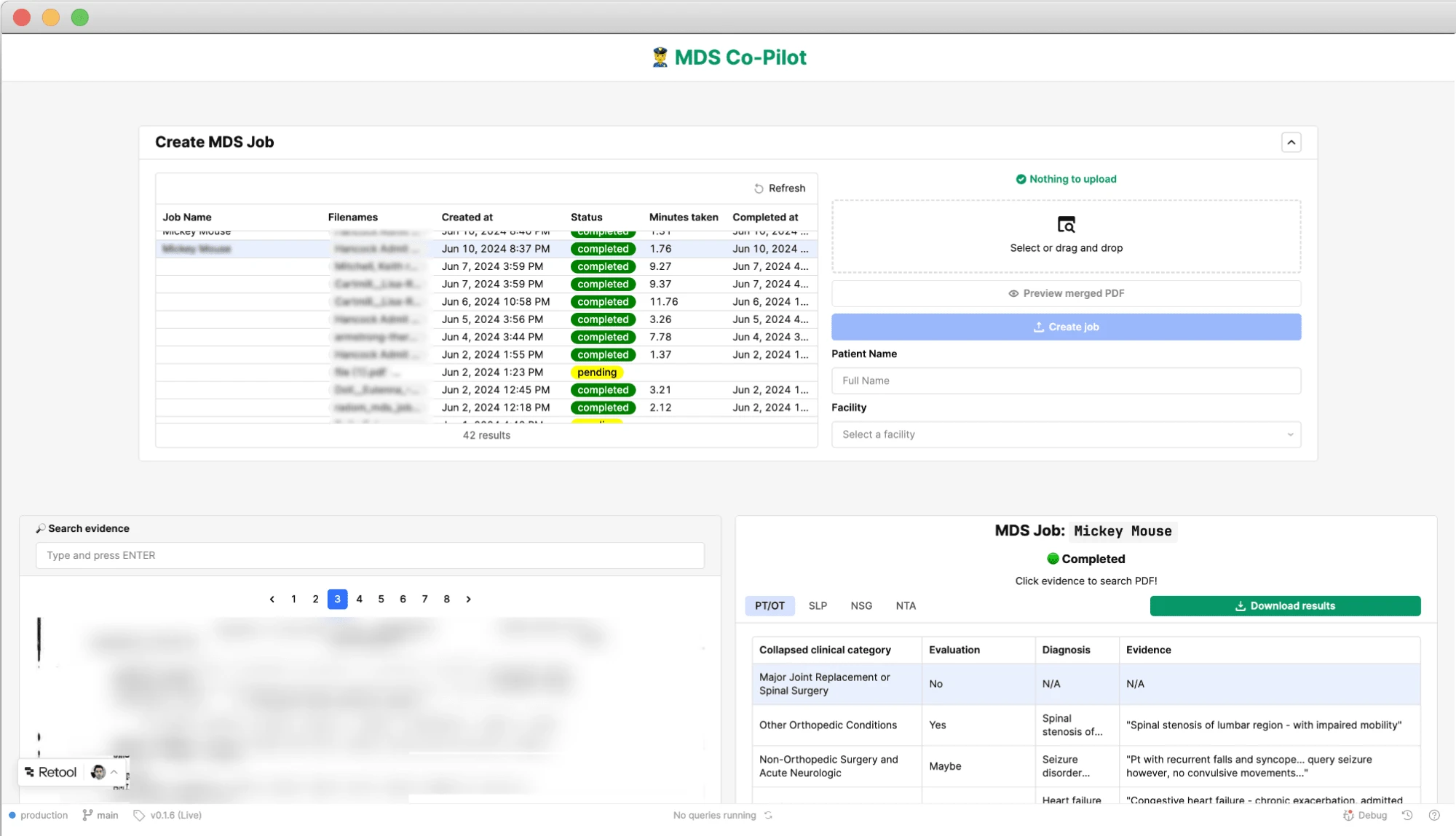Click the history clock icon in status bar
The height and width of the screenshot is (836, 1456).
click(x=1407, y=816)
